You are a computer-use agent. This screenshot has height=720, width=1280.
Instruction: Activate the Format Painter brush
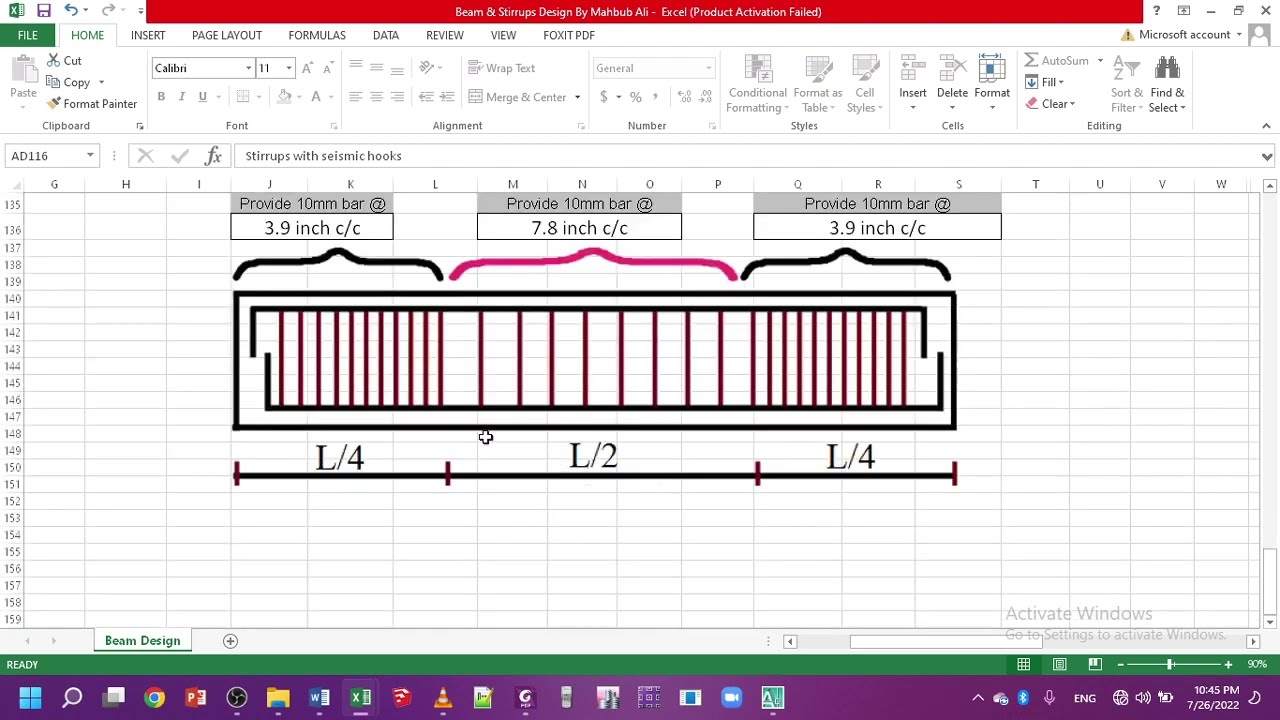(92, 104)
